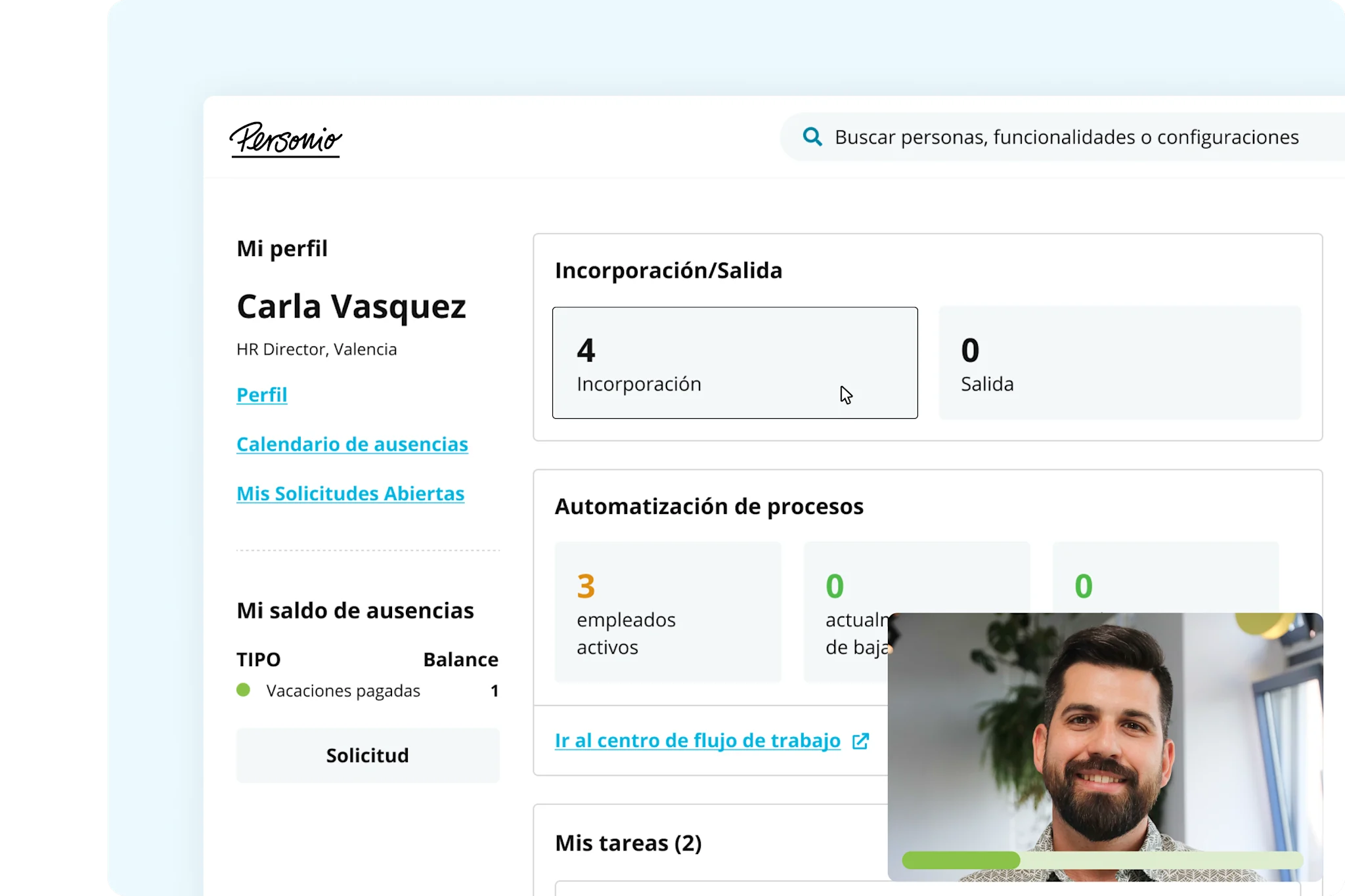Viewport: 1345px width, 896px height.
Task: Click the Carla Vasquez profile name
Action: pos(351,307)
